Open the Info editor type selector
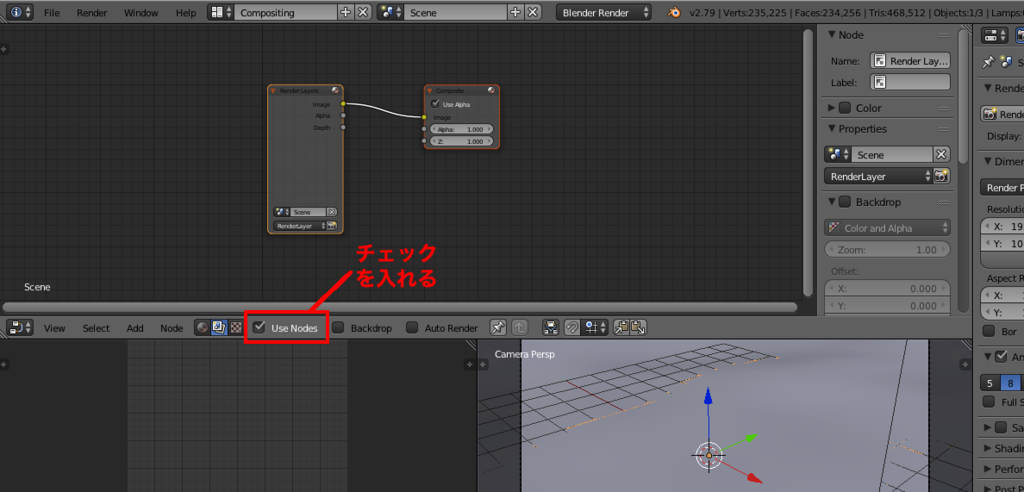 point(20,12)
